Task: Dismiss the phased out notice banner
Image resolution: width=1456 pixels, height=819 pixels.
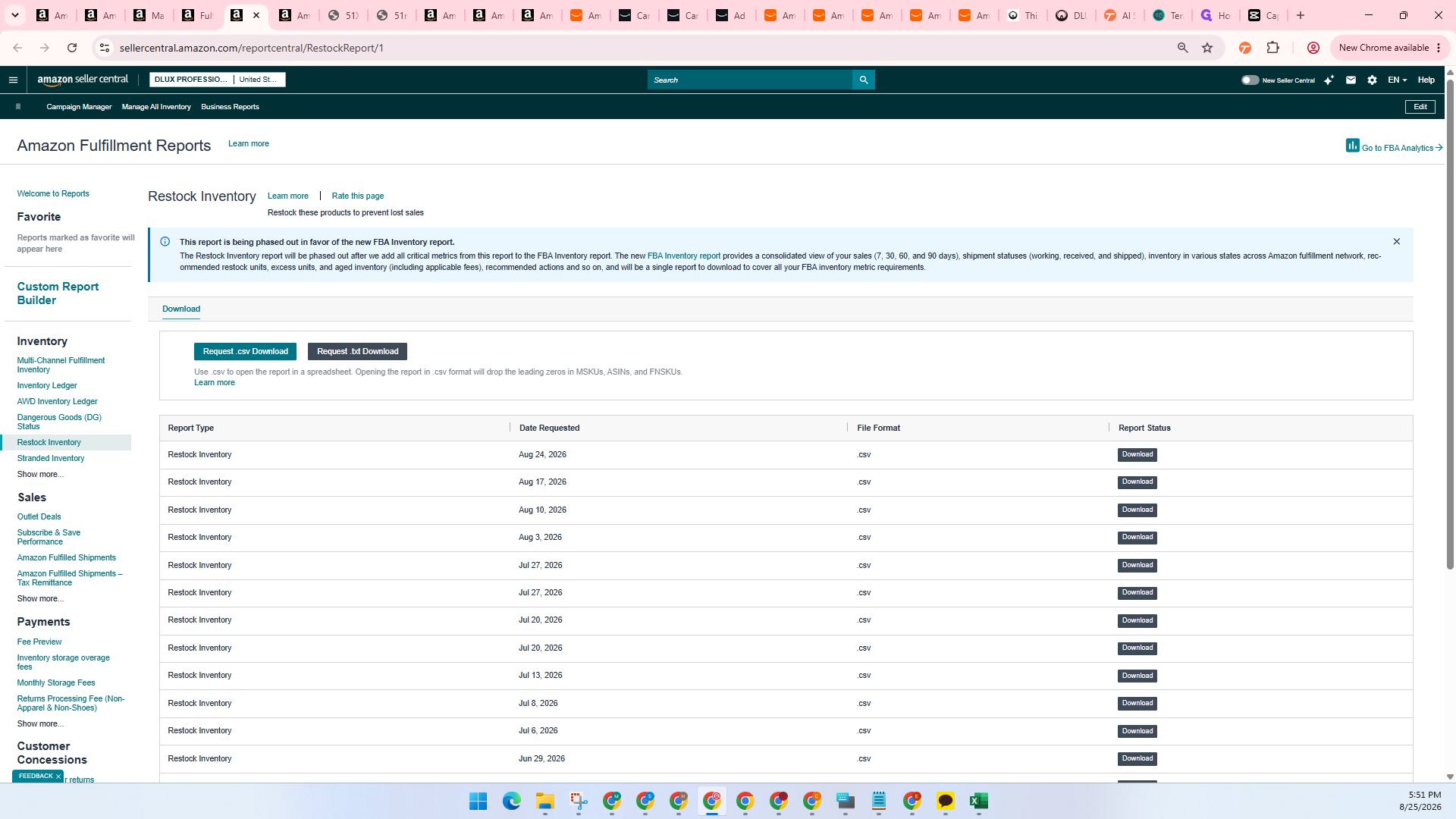Action: click(x=1396, y=241)
